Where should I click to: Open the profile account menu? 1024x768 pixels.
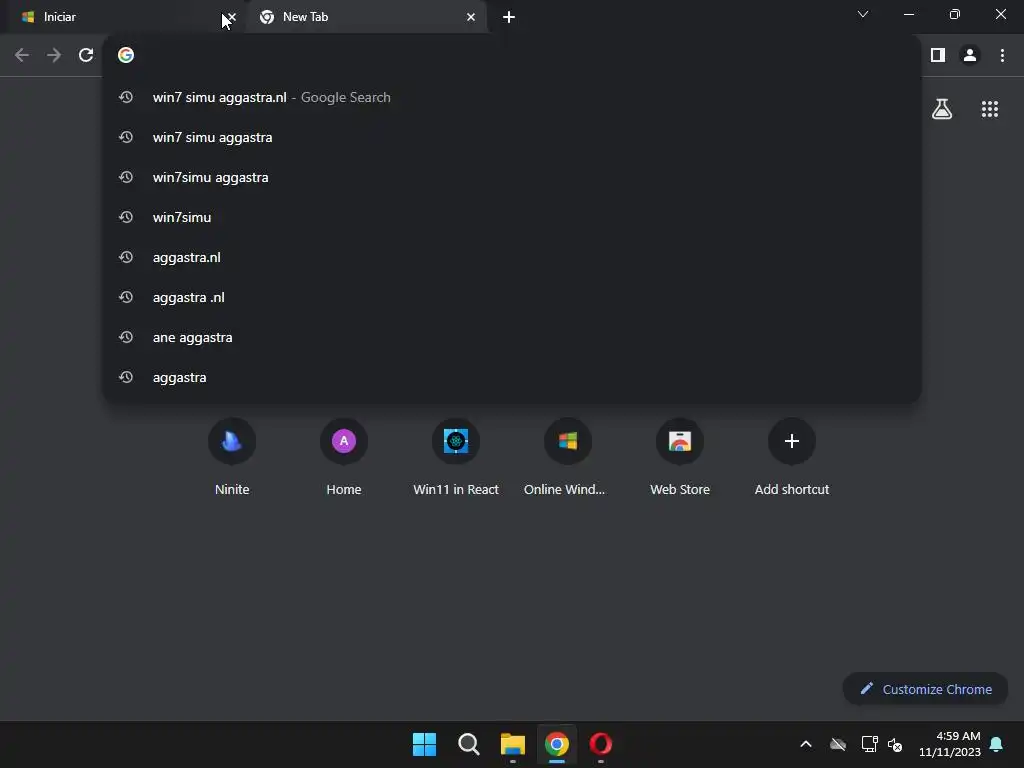(970, 56)
